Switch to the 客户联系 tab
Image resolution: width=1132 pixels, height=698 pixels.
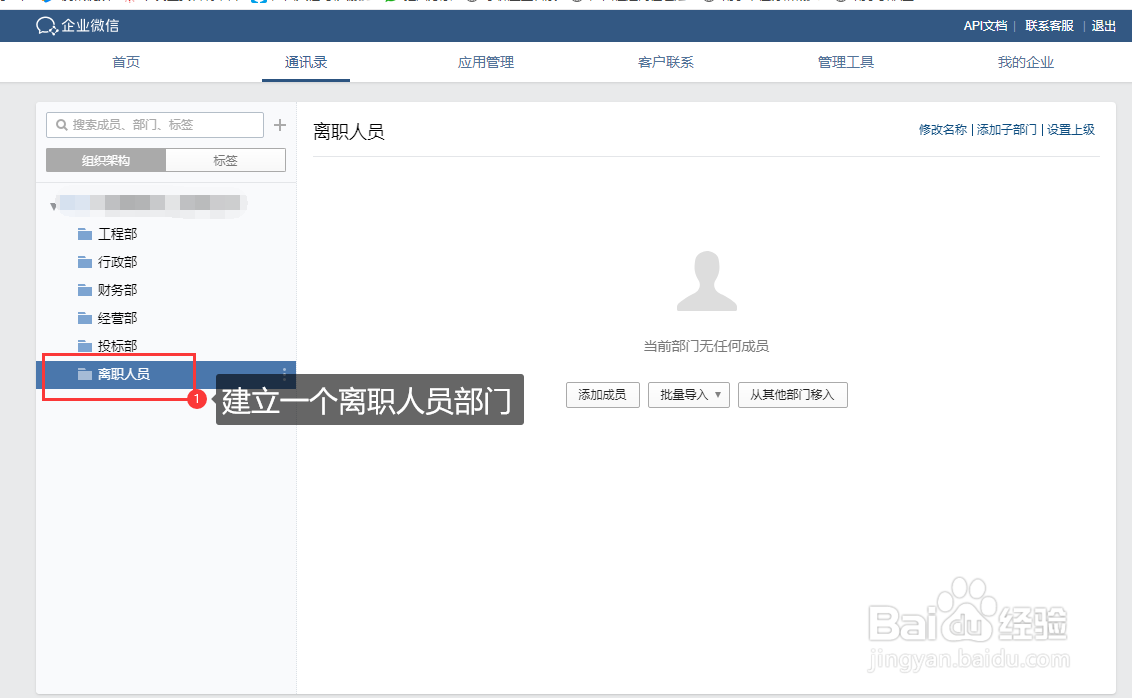click(x=665, y=61)
